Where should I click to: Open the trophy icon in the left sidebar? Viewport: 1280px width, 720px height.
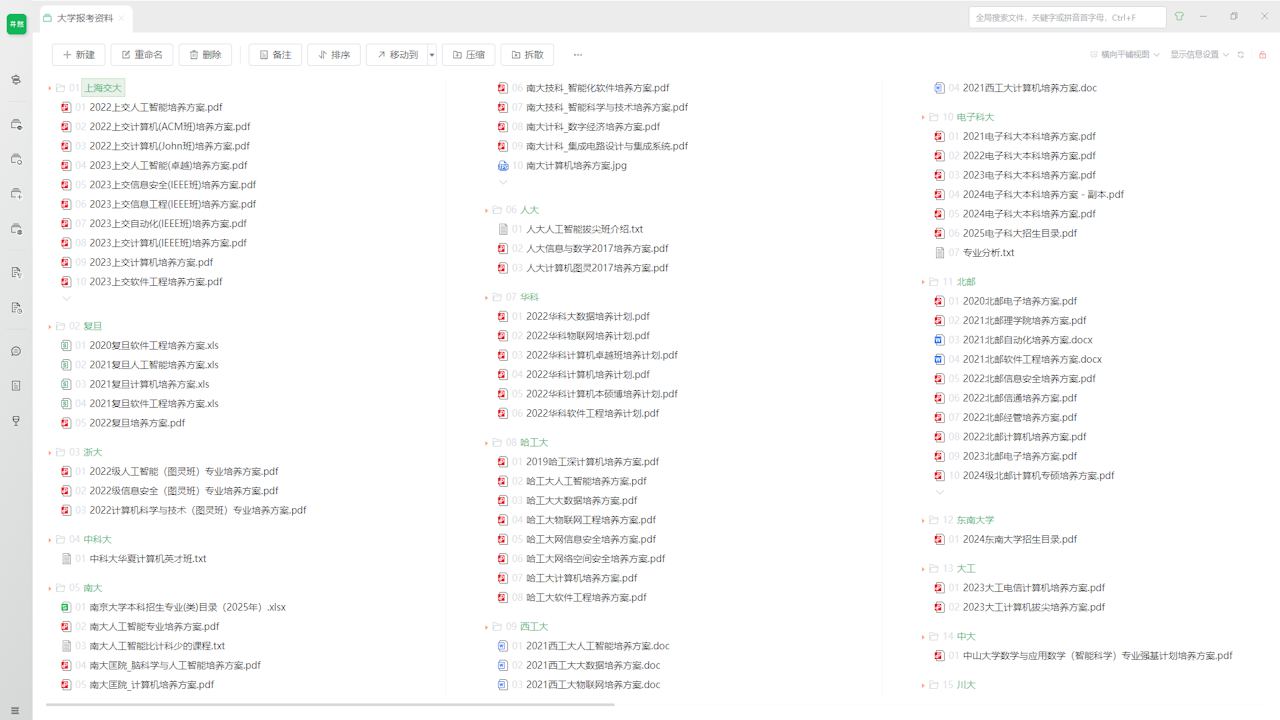16,421
